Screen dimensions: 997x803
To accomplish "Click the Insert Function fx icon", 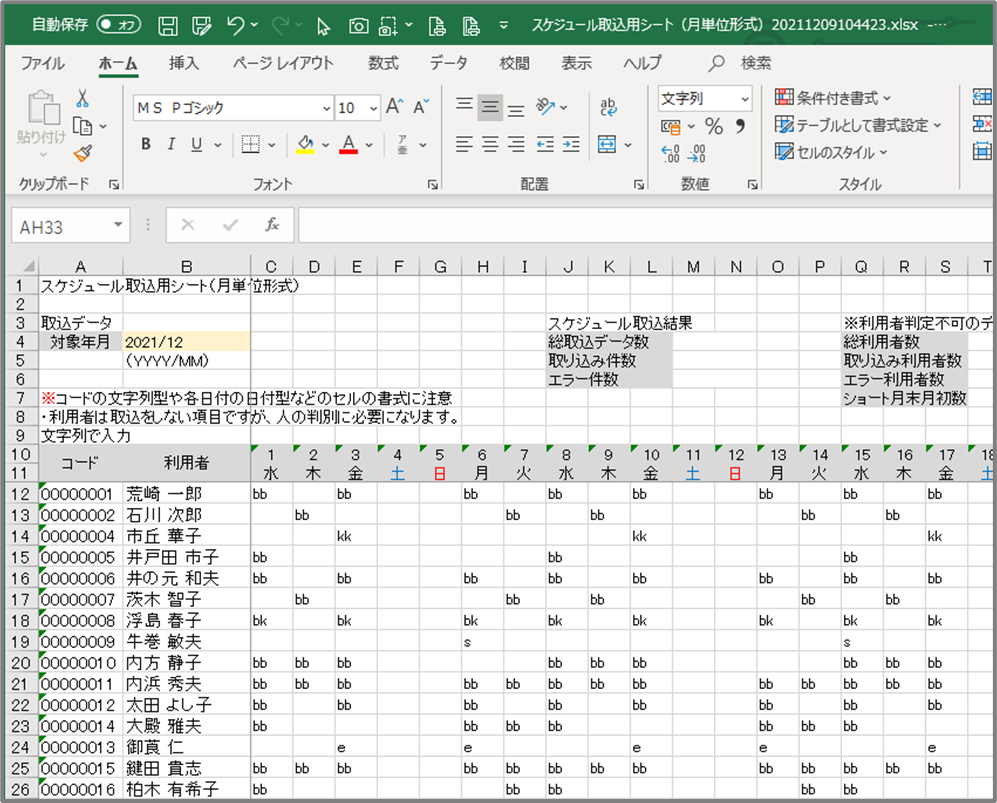I will (x=272, y=225).
